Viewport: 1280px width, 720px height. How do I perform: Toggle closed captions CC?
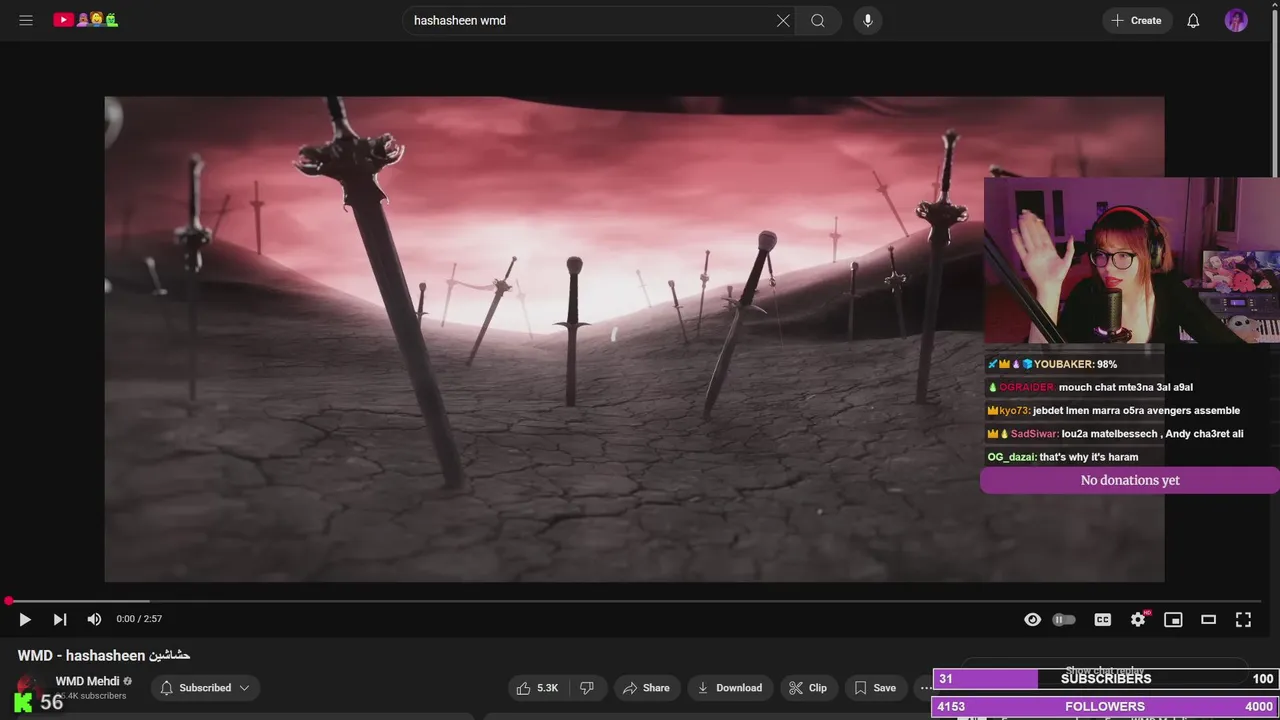pyautogui.click(x=1102, y=620)
